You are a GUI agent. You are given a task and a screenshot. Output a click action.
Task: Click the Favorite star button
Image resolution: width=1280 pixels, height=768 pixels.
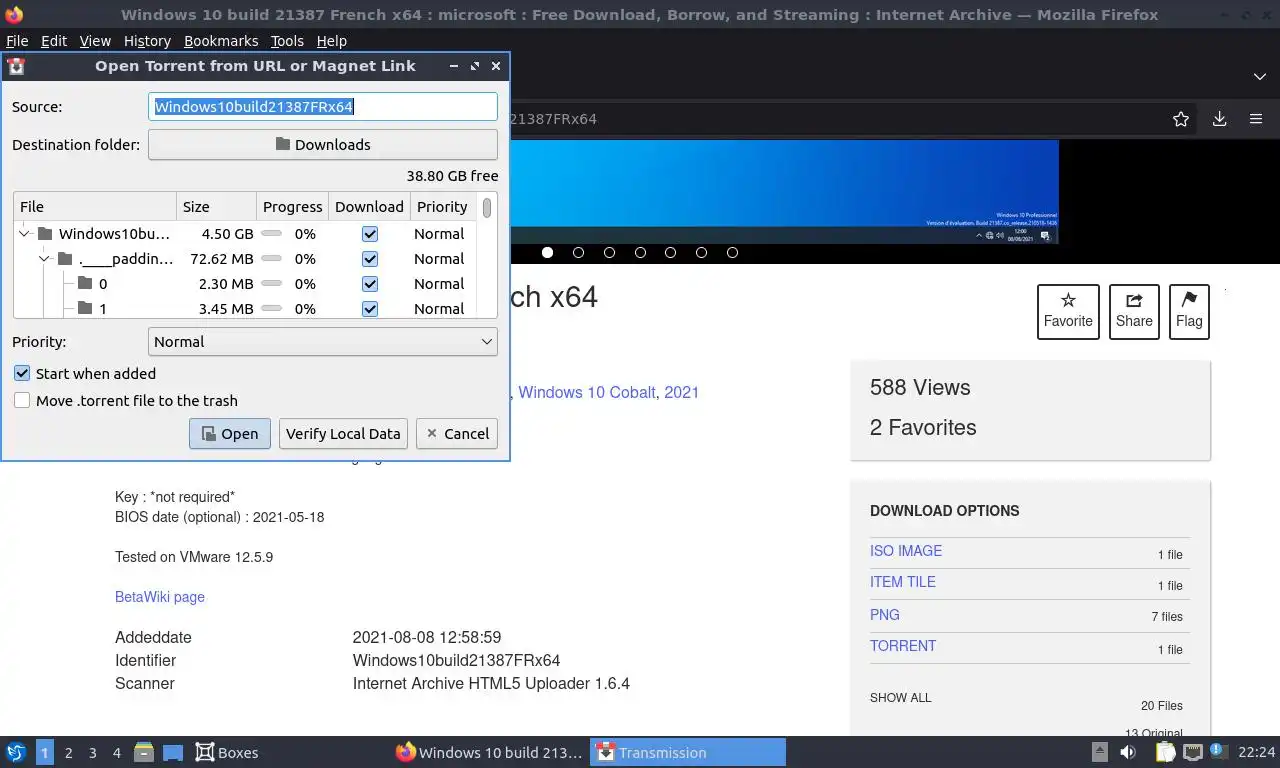point(1068,312)
